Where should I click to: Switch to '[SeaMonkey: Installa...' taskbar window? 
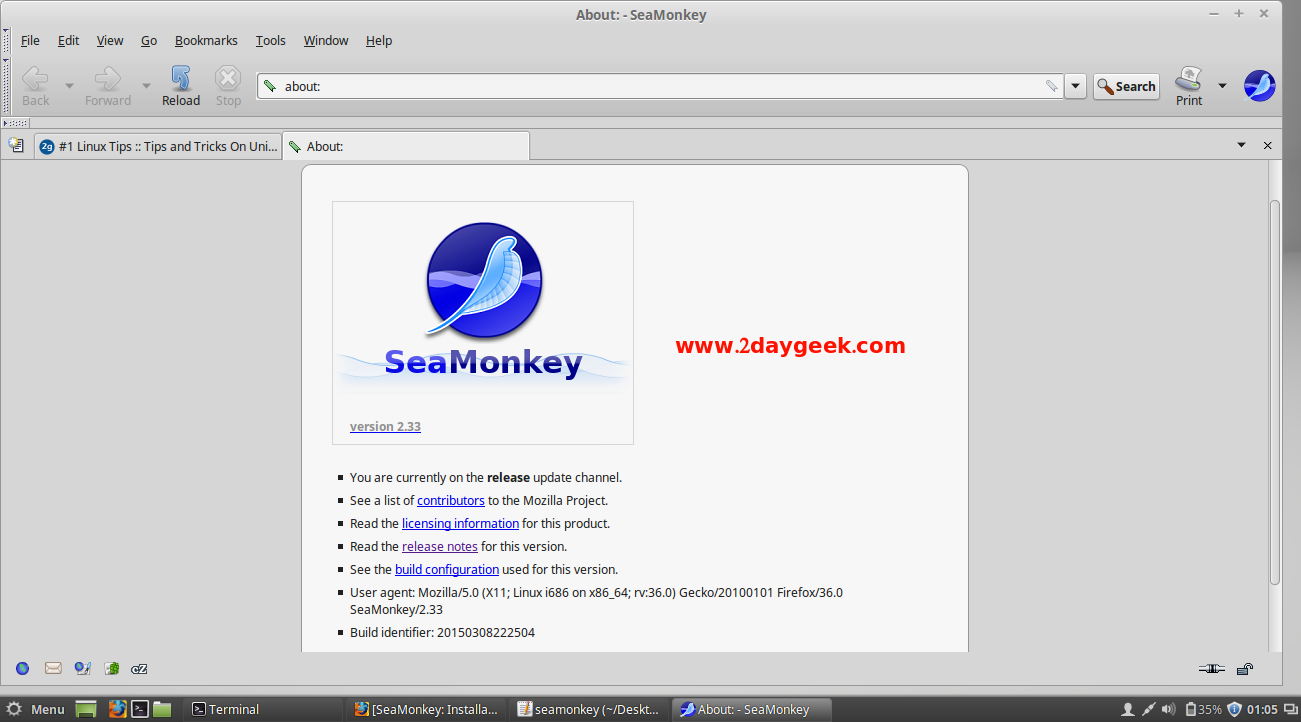point(428,709)
